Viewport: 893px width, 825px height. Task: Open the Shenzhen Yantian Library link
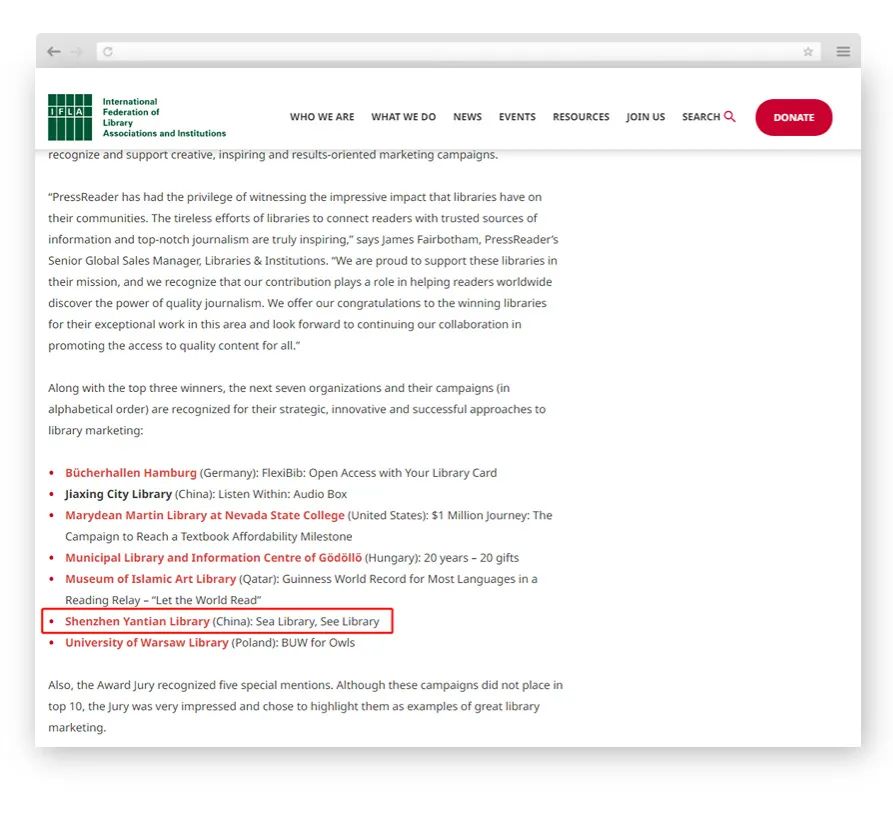137,622
